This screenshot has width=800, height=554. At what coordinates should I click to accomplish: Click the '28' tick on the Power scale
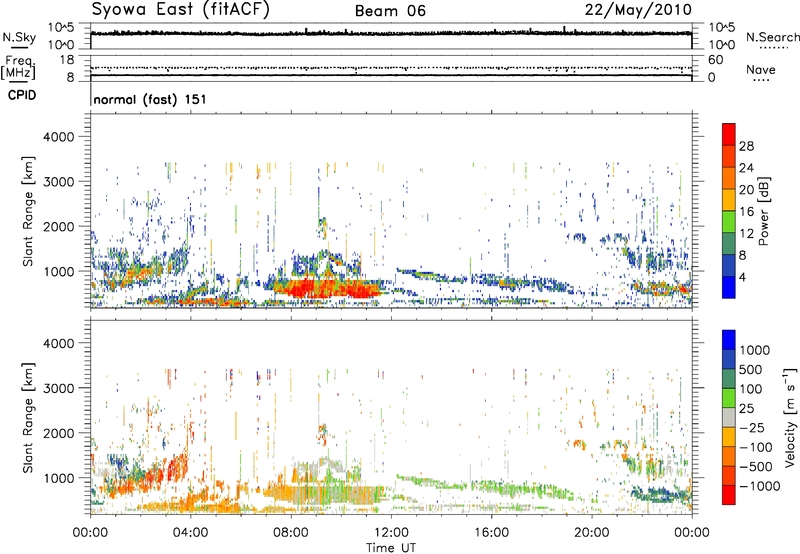[746, 146]
